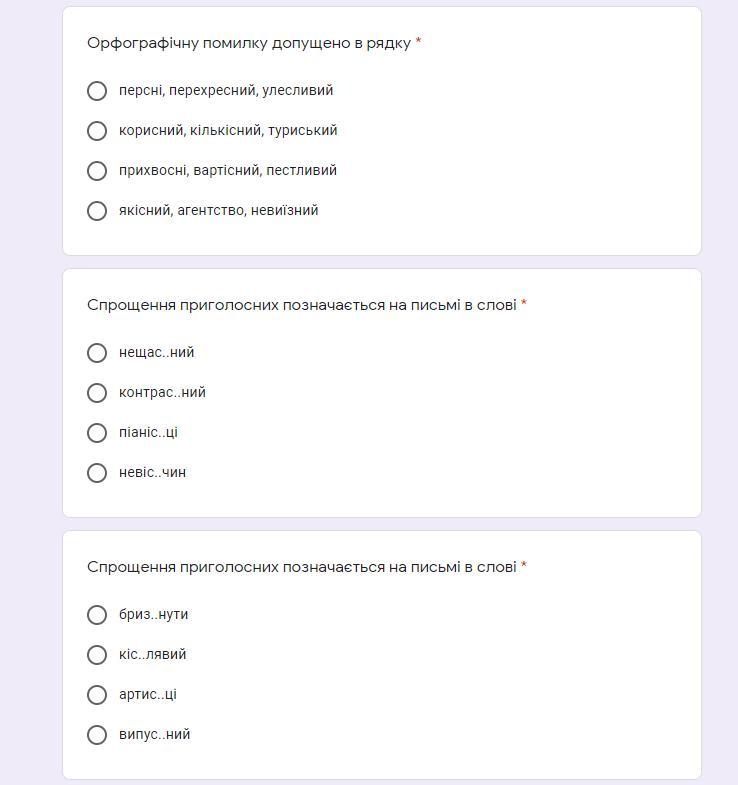The image size is (738, 785).
Task: Click the label text 'нещас..ний'
Action: coord(156,353)
